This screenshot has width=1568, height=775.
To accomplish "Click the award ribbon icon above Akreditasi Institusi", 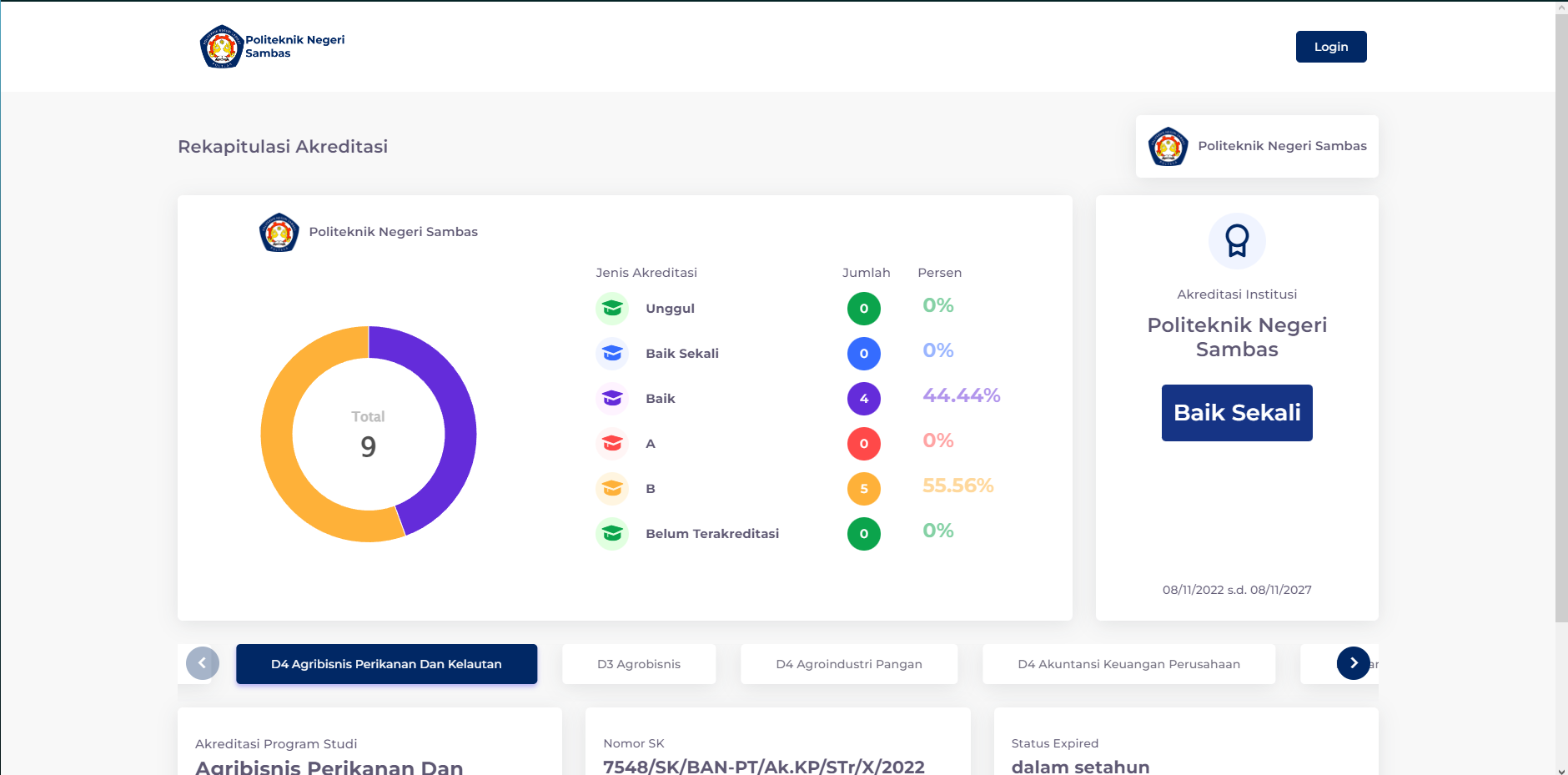I will tap(1237, 241).
